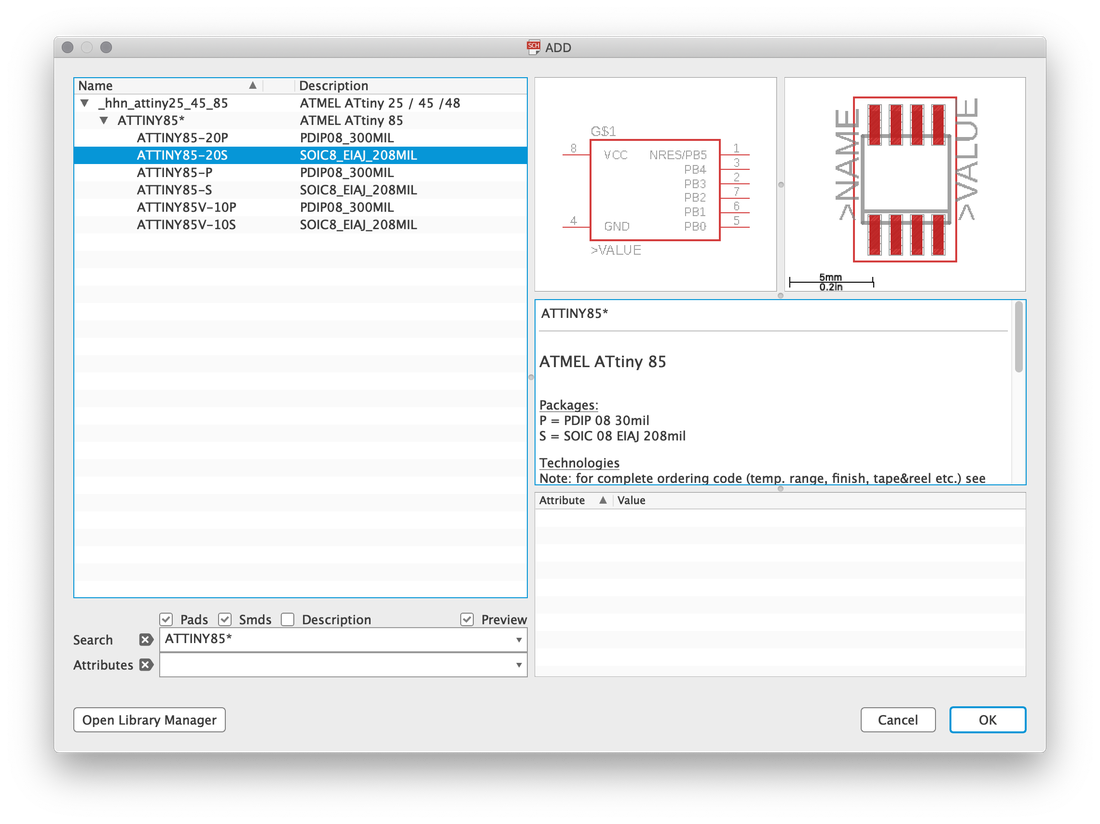Click the schematic symbol preview
The width and height of the screenshot is (1100, 824).
point(655,184)
